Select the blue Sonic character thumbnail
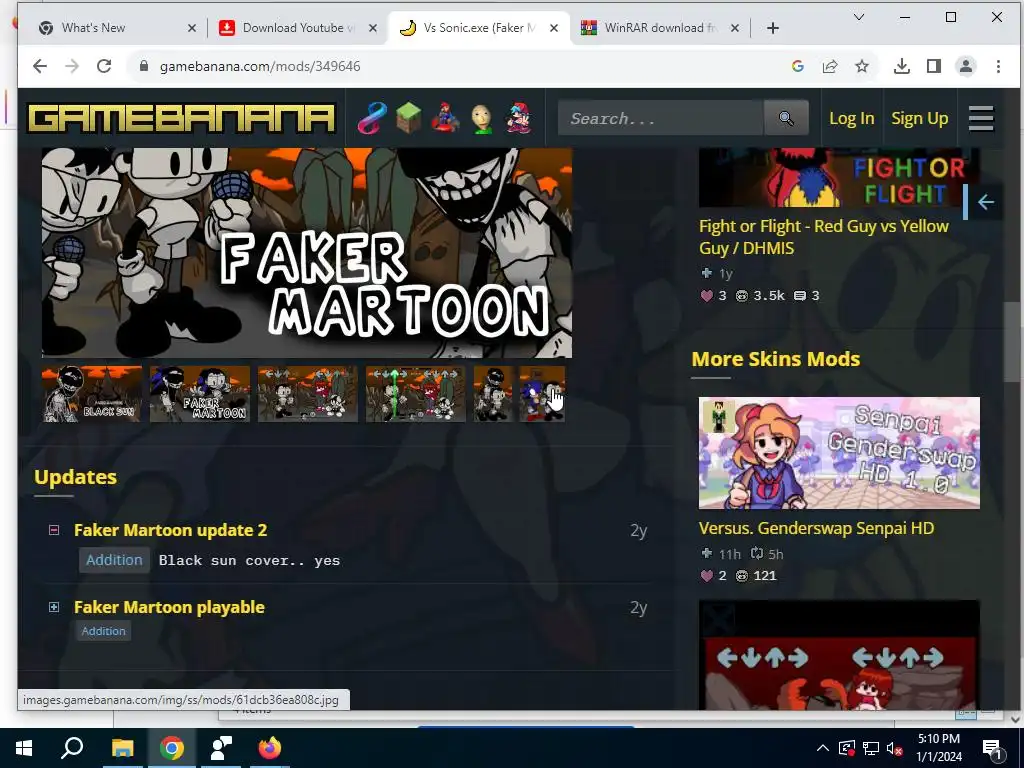This screenshot has width=1024, height=768. coord(542,394)
